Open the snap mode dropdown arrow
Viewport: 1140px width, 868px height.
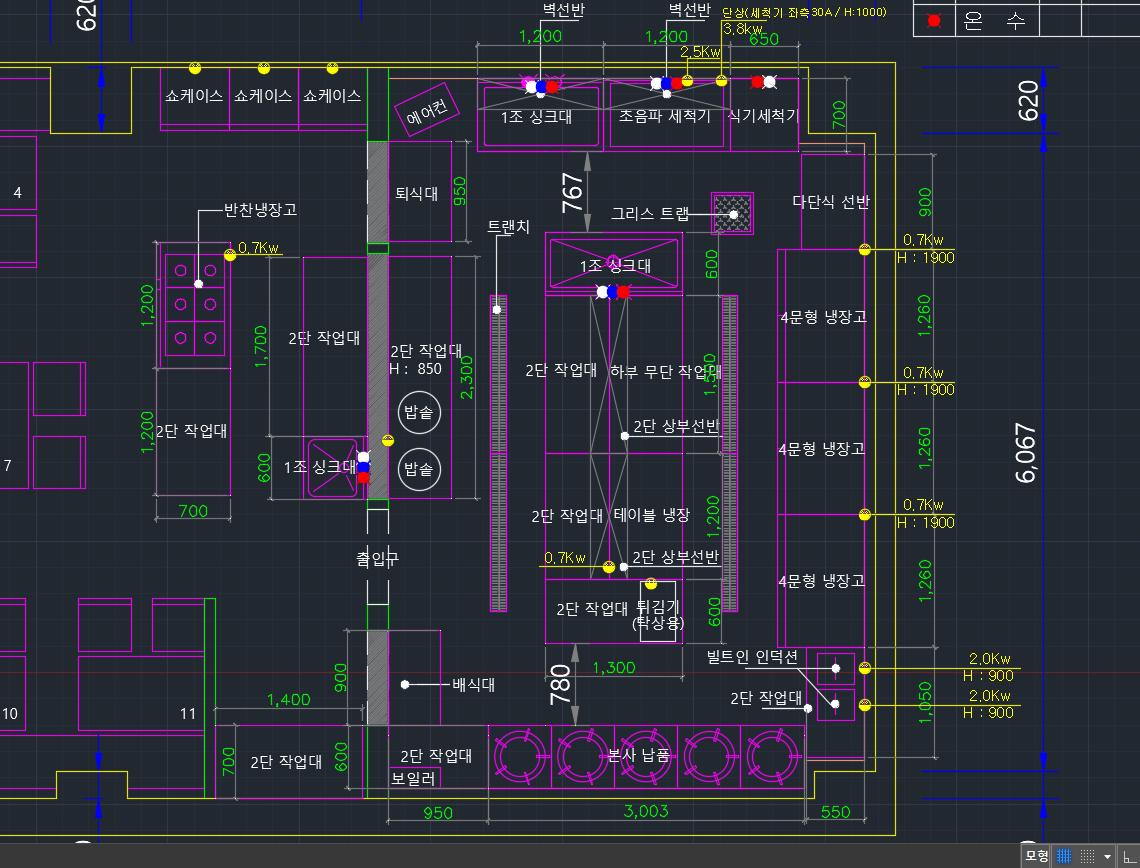pyautogui.click(x=1107, y=857)
